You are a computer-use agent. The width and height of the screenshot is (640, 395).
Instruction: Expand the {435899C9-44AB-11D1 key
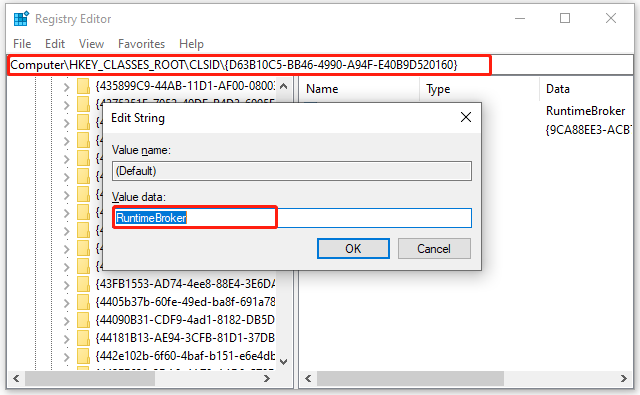(67, 87)
